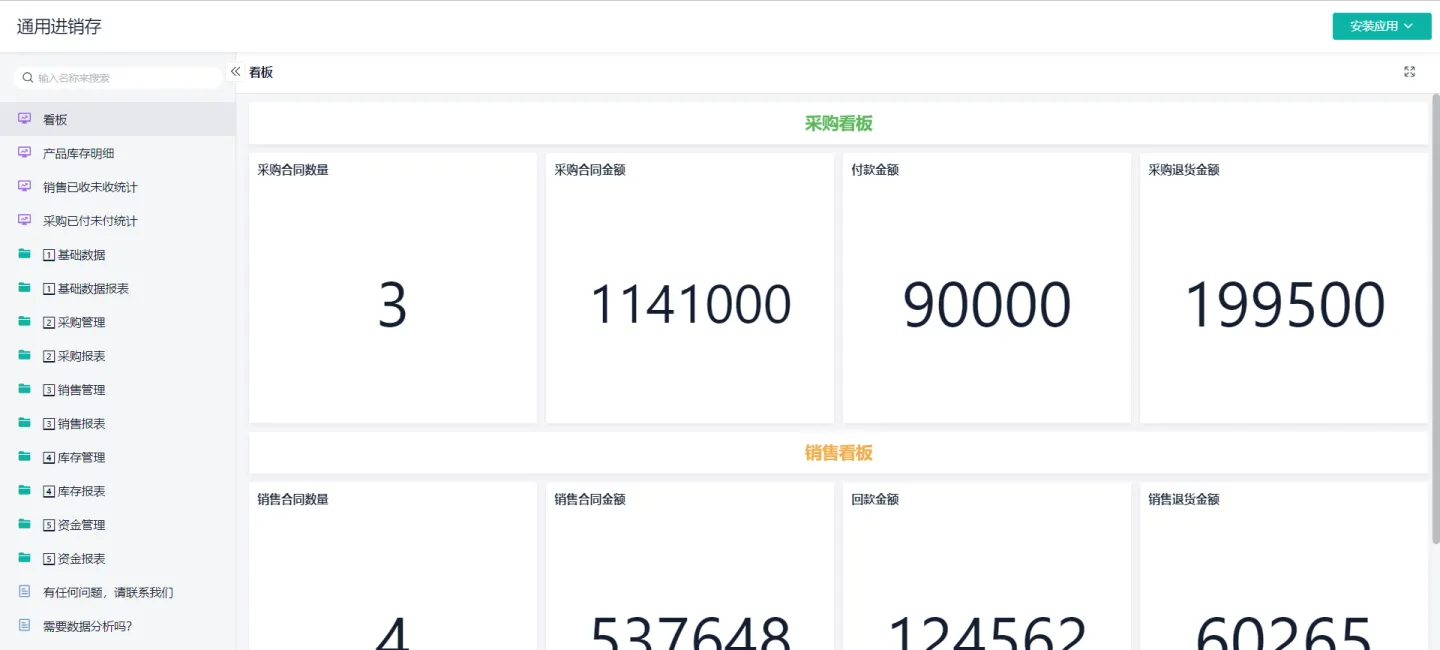Click the 采购退货金额 card title

pyautogui.click(x=1184, y=170)
